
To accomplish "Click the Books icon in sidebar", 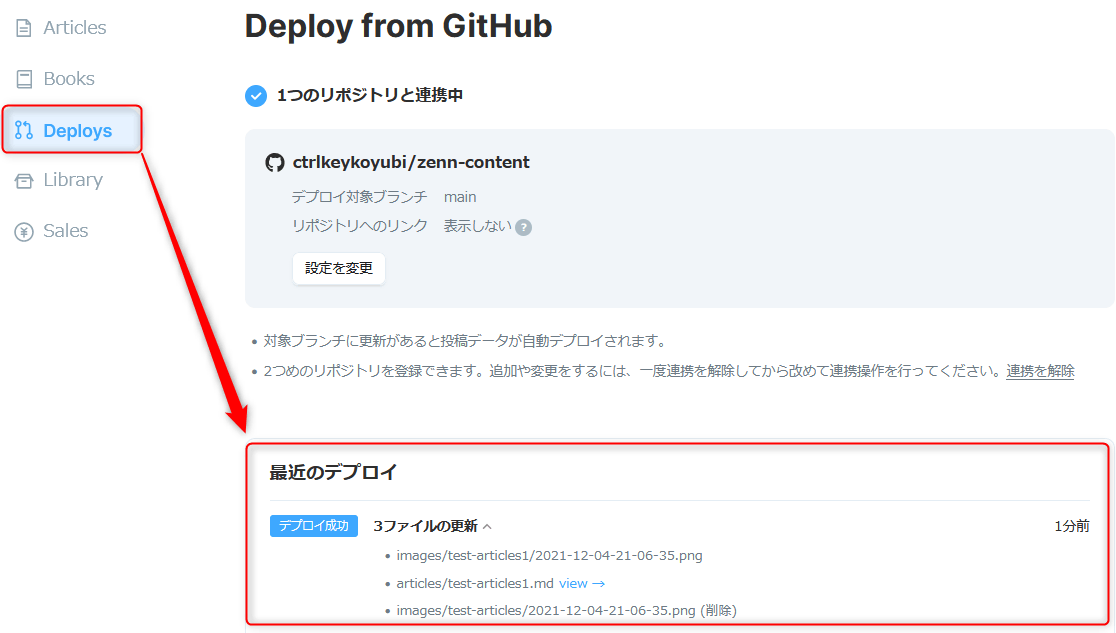I will click(x=24, y=79).
